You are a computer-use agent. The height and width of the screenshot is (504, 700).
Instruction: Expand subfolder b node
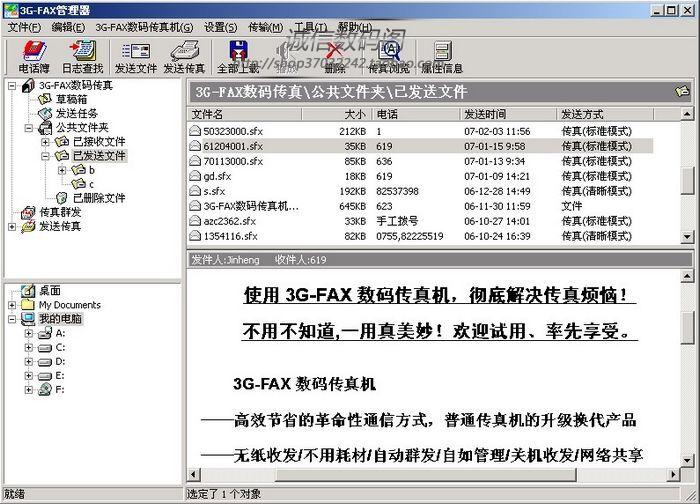pos(62,170)
